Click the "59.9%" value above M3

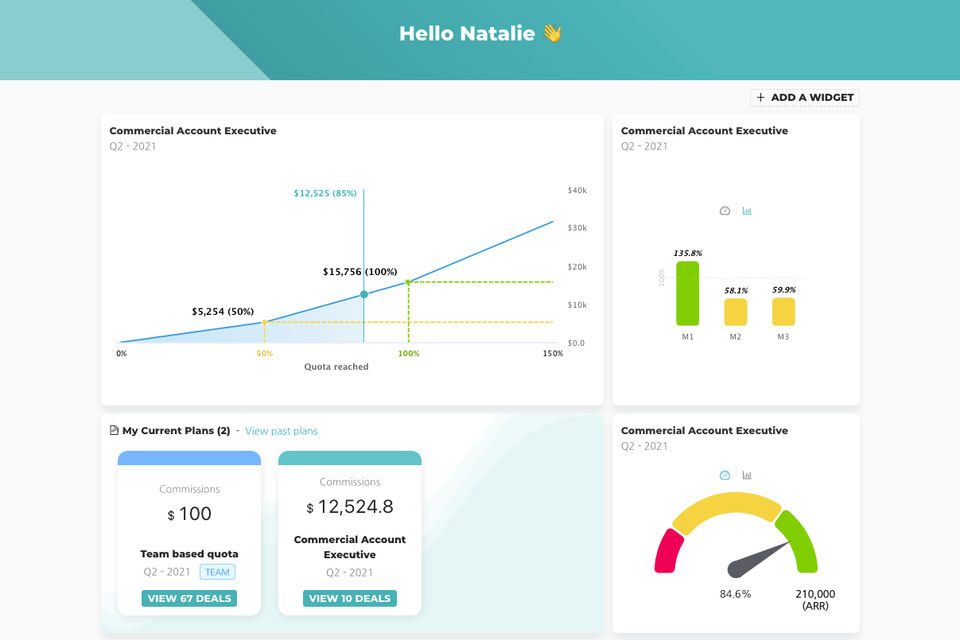(784, 290)
